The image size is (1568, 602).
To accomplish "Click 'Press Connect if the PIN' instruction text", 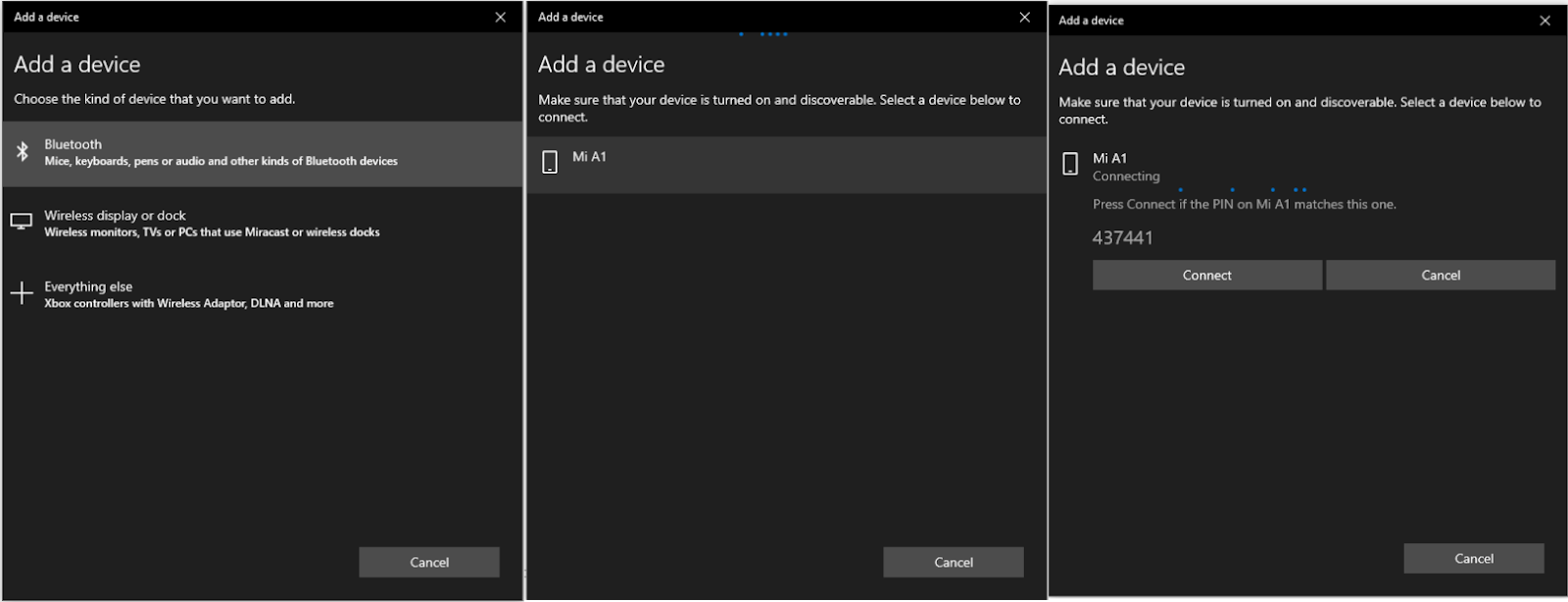I will (1245, 204).
